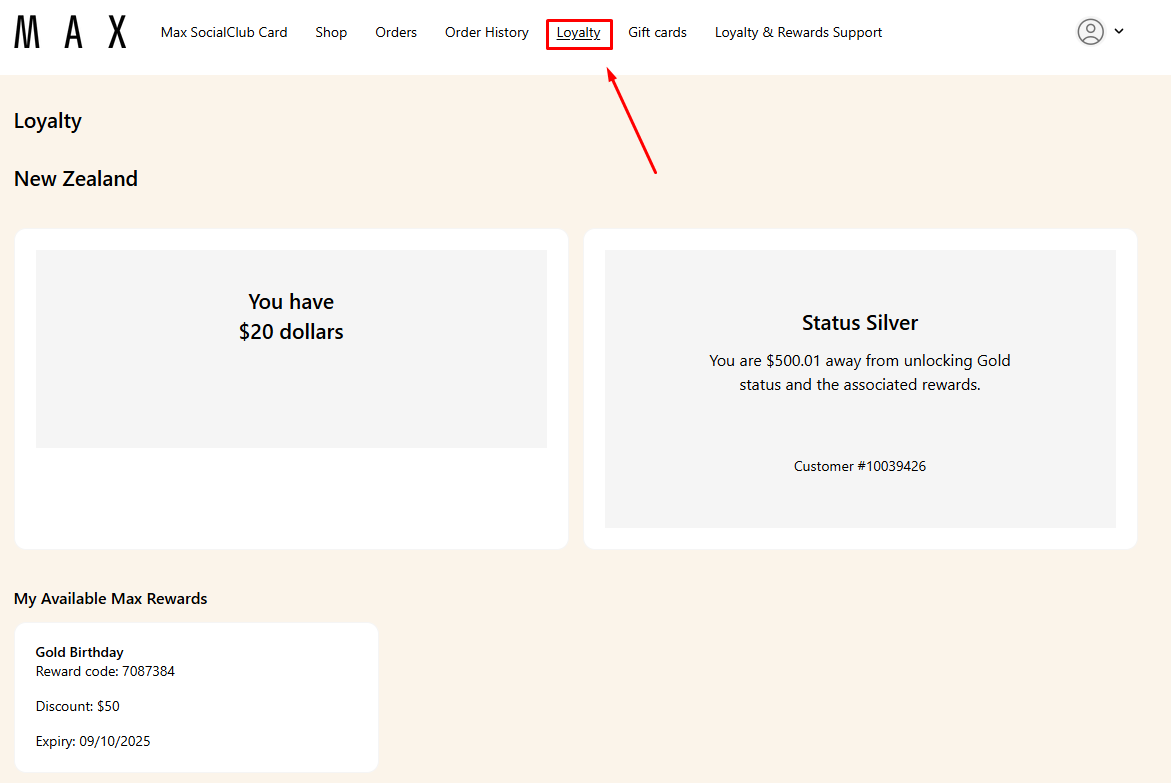The image size is (1171, 783).
Task: Select the Customer #10039426 number
Action: click(860, 466)
